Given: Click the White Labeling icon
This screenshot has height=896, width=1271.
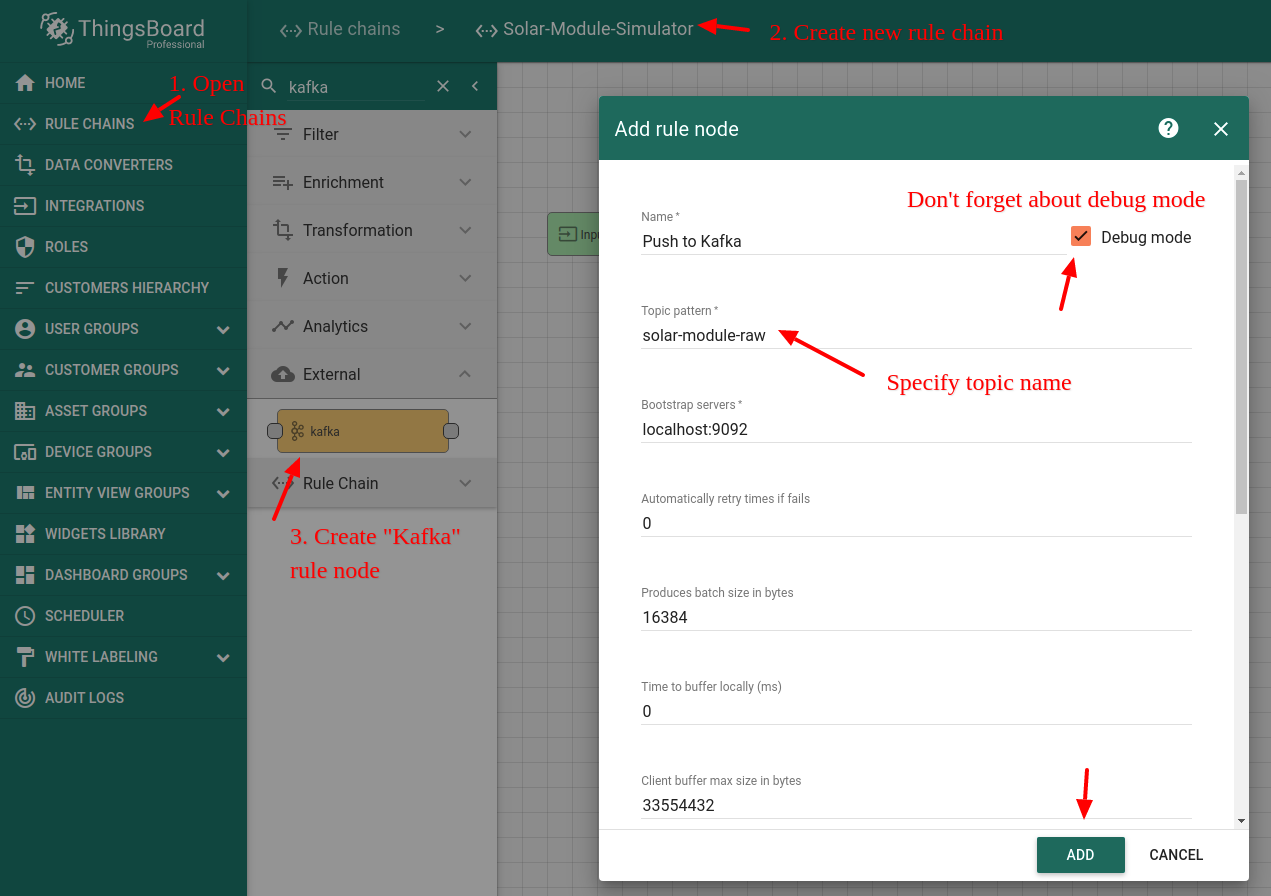Looking at the screenshot, I should tap(26, 657).
